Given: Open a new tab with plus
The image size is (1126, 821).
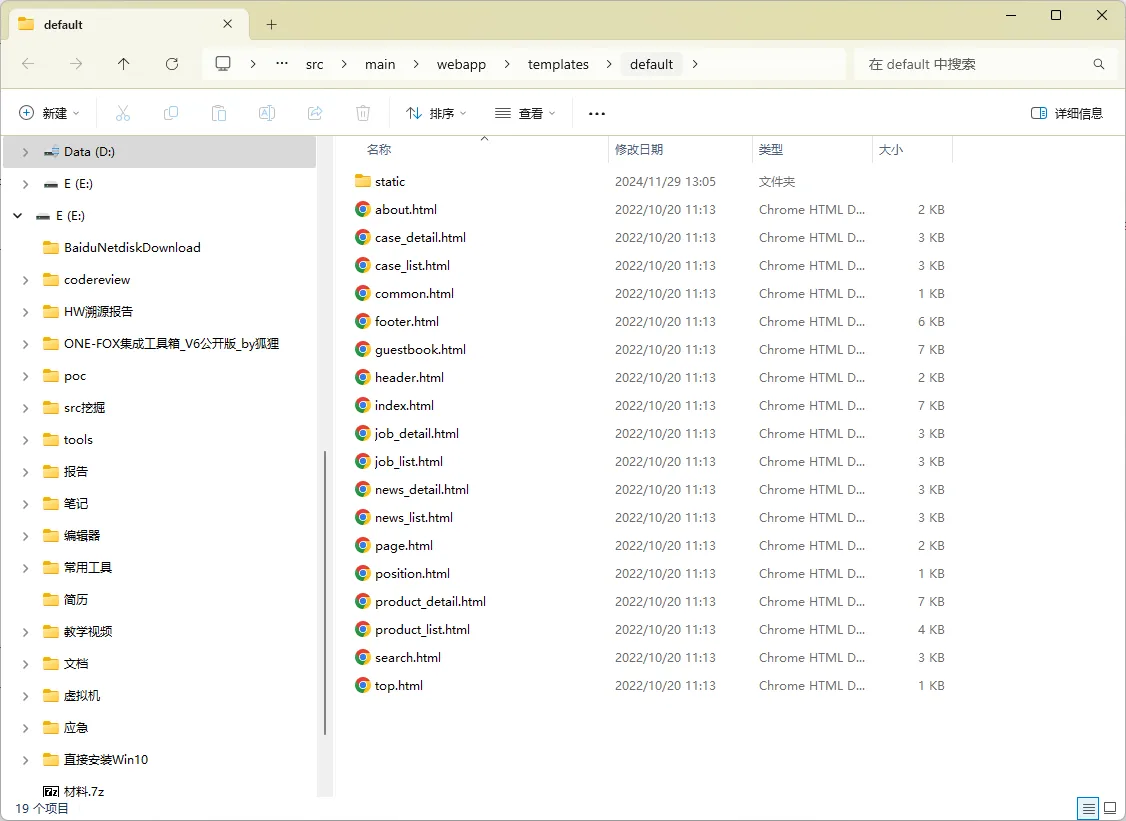Looking at the screenshot, I should point(271,24).
